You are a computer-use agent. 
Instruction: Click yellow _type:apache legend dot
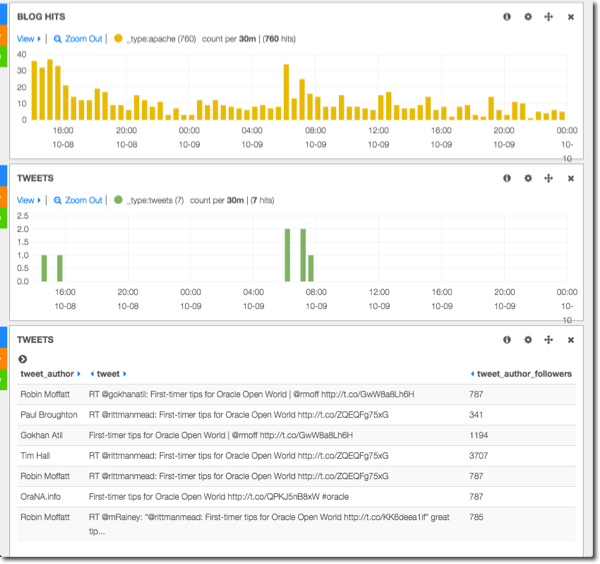118,39
